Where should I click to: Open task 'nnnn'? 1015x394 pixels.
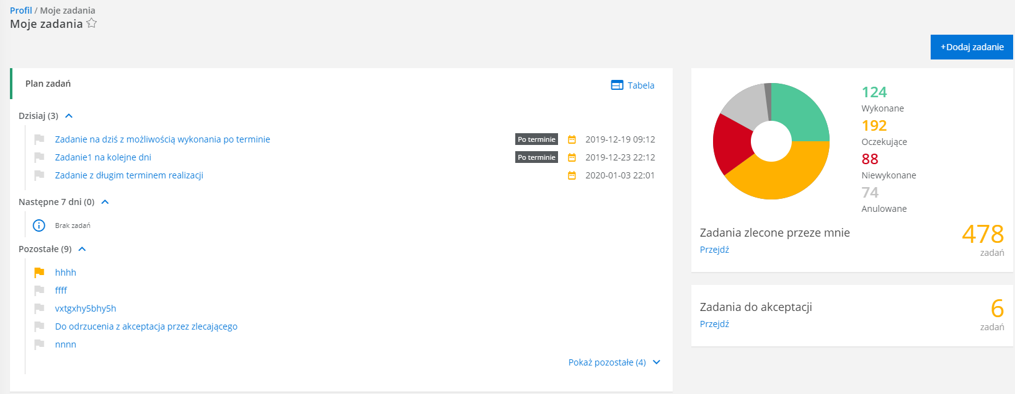65,345
